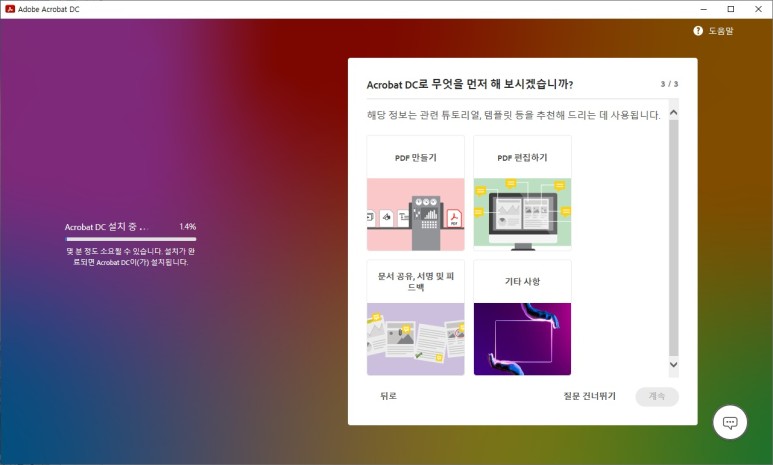This screenshot has height=465, width=773.
Task: Click the dialog heading 'Acrobat DC로 무엇을 먼저 해 보시겠습니까?'
Action: [470, 84]
